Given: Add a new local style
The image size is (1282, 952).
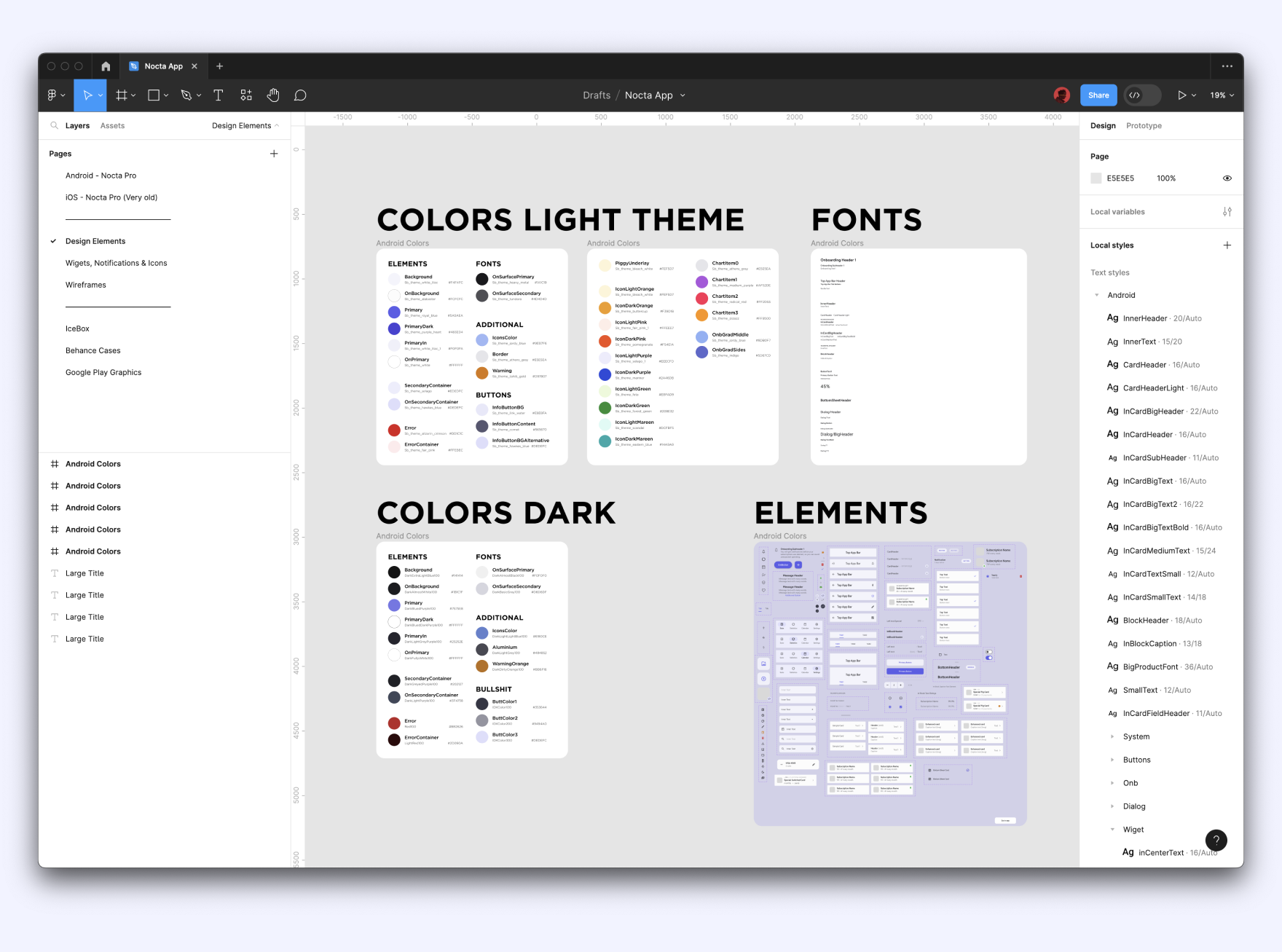Looking at the screenshot, I should click(1227, 245).
